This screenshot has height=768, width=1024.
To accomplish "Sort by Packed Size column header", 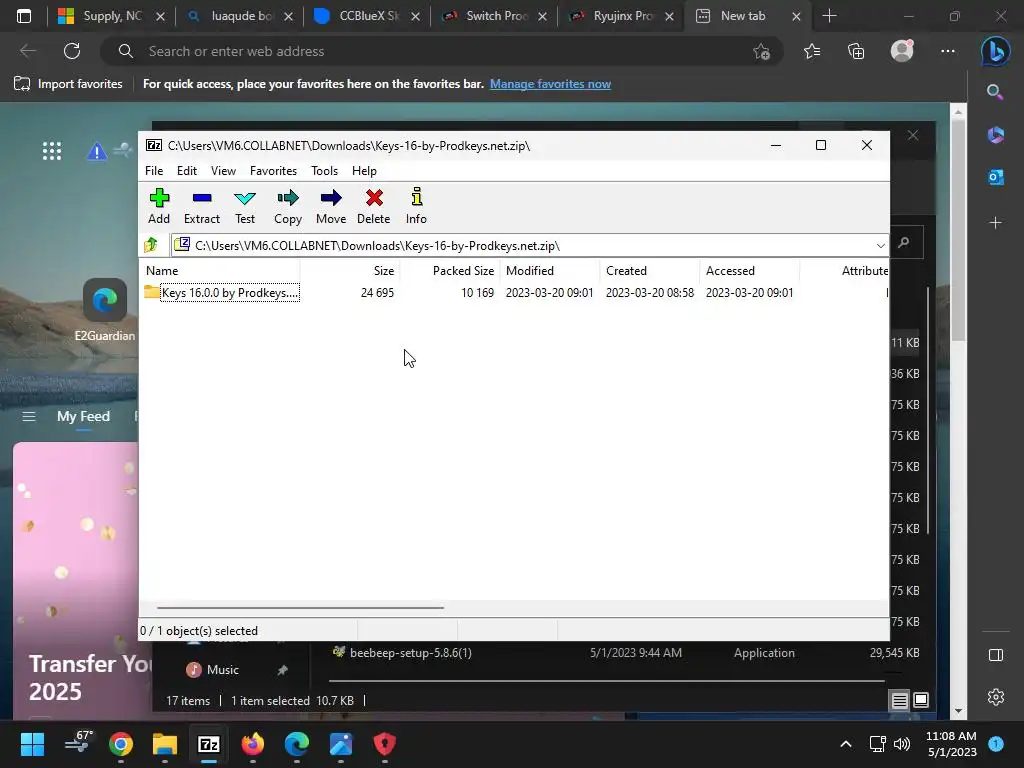I will [x=450, y=270].
